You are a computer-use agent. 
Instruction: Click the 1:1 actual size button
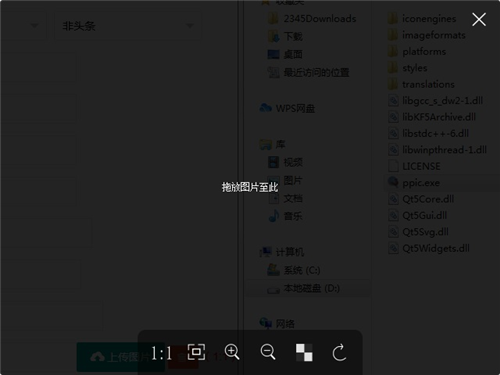[161, 353]
